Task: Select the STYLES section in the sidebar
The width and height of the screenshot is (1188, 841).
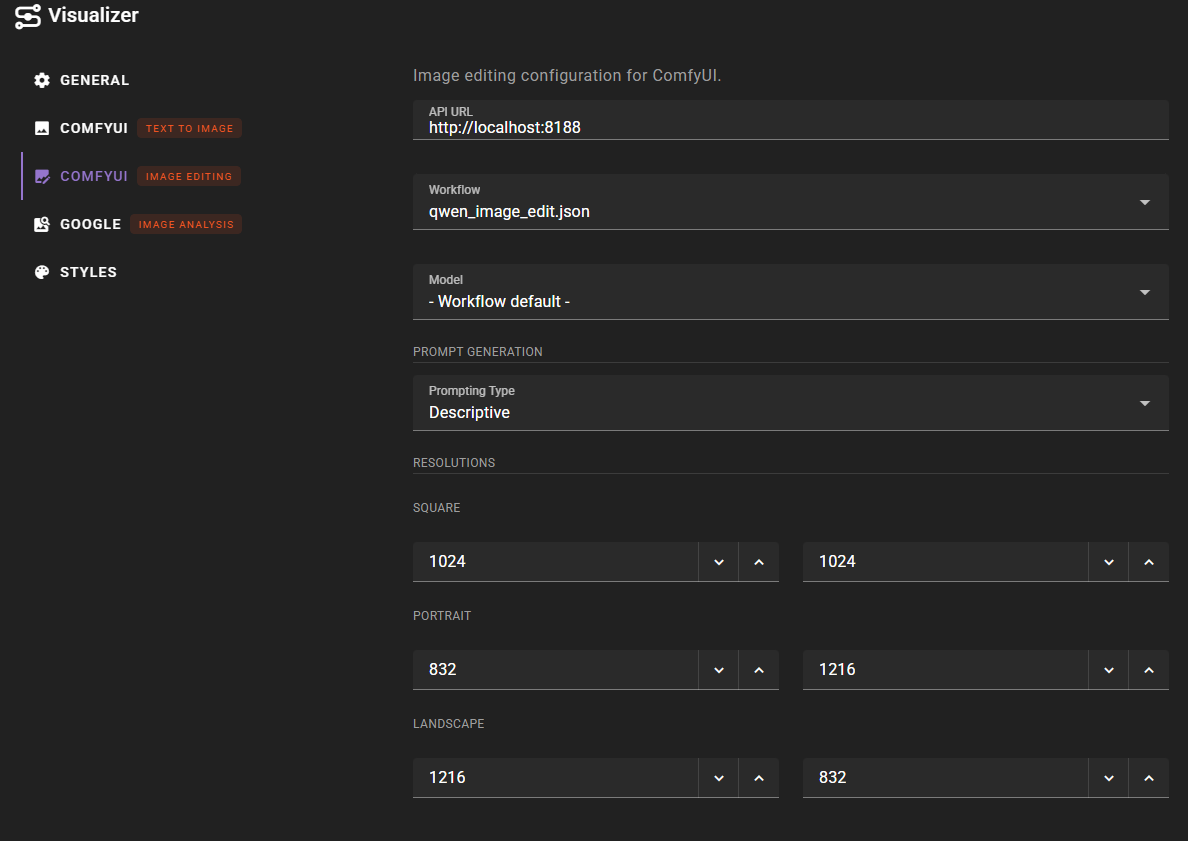Action: pyautogui.click(x=88, y=272)
